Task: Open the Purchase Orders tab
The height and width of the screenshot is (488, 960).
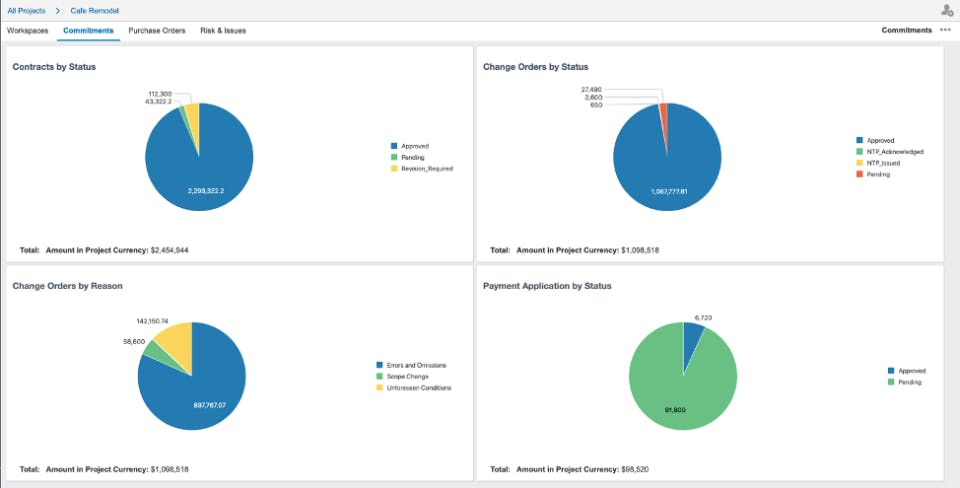Action: pos(157,31)
